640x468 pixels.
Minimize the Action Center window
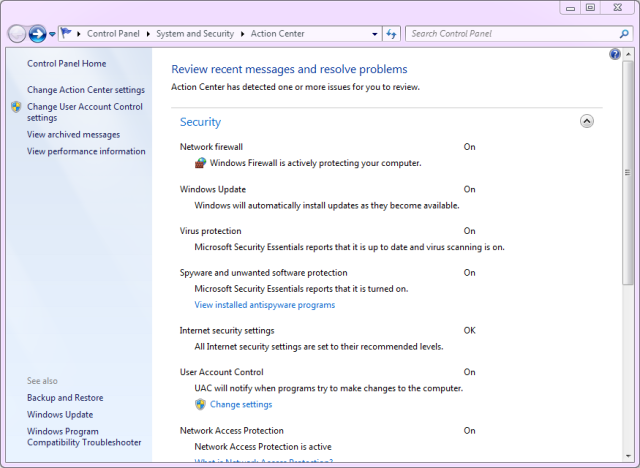pyautogui.click(x=571, y=8)
